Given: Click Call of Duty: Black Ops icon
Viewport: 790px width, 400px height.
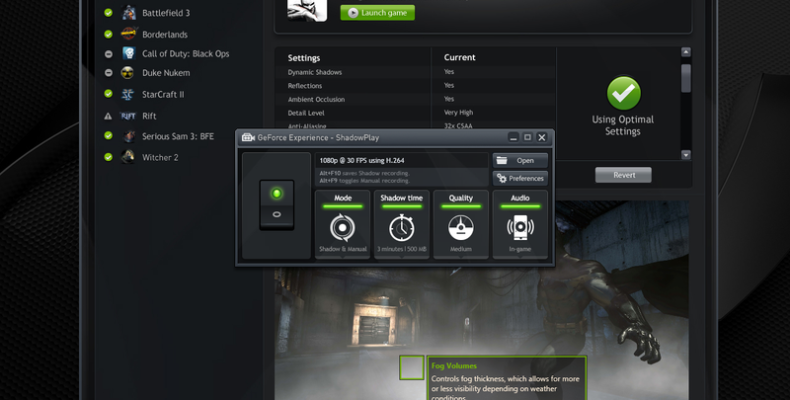Looking at the screenshot, I should [x=129, y=53].
